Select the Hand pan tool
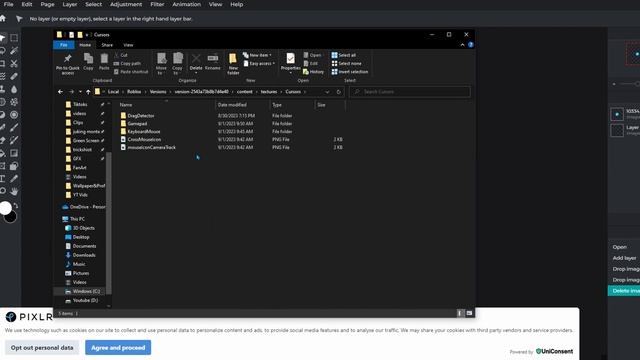The image size is (640, 360). click(14, 191)
